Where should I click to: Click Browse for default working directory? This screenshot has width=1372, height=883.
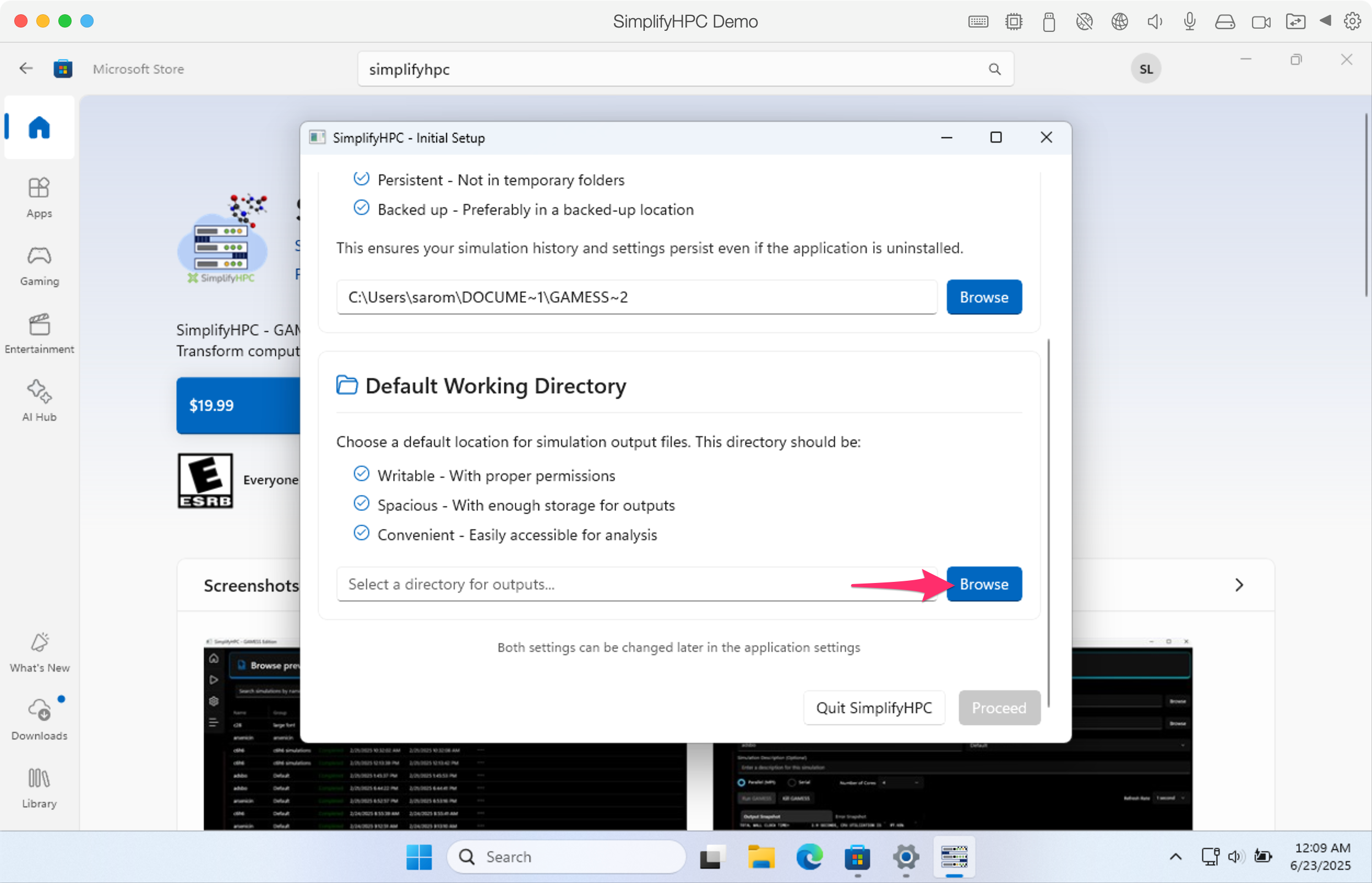pyautogui.click(x=983, y=584)
